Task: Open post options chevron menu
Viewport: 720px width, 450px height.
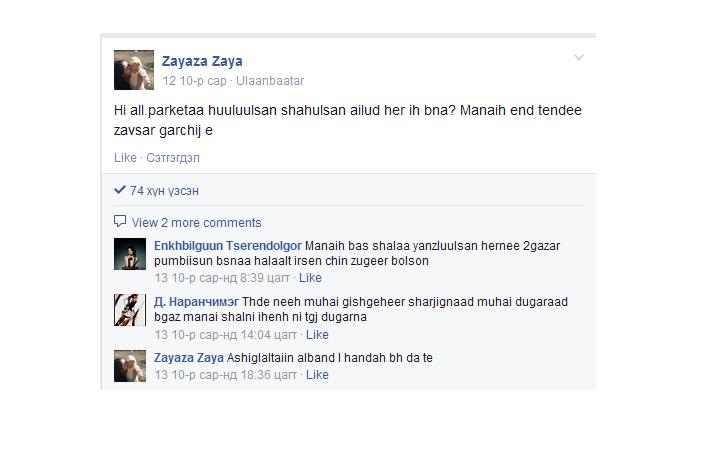Action: tap(579, 57)
